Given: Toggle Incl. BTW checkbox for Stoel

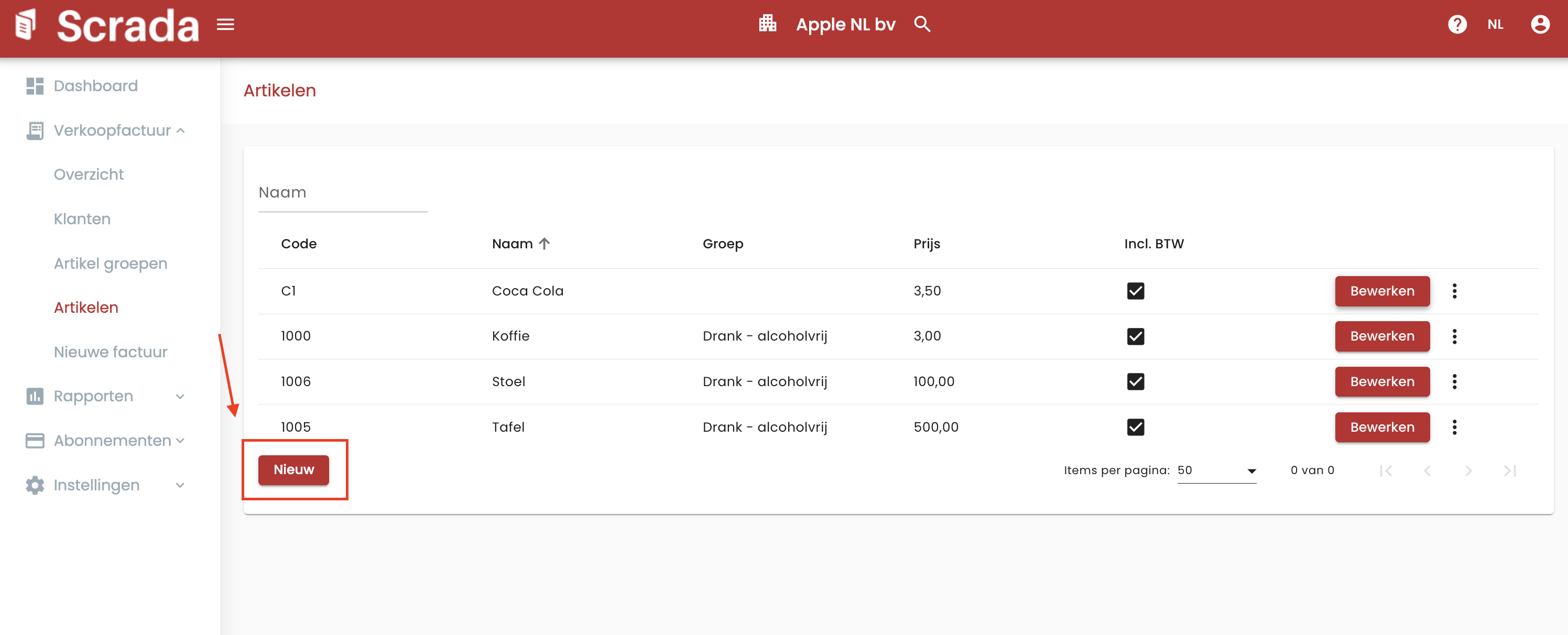Looking at the screenshot, I should coord(1135,382).
